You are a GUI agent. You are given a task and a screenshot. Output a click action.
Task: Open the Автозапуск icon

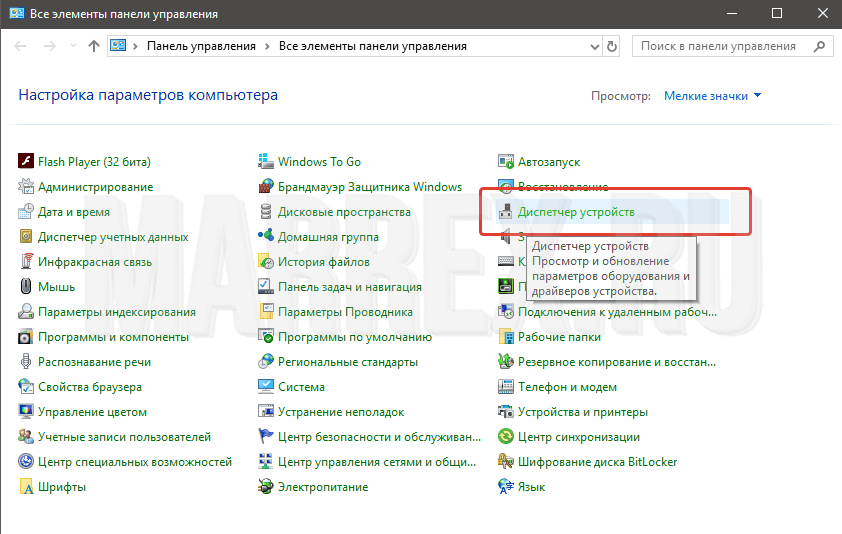[x=506, y=161]
